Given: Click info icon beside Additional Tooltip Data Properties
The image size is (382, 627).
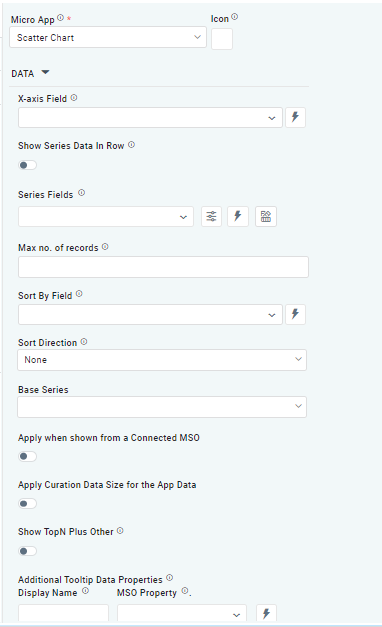Looking at the screenshot, I should pos(170,578).
